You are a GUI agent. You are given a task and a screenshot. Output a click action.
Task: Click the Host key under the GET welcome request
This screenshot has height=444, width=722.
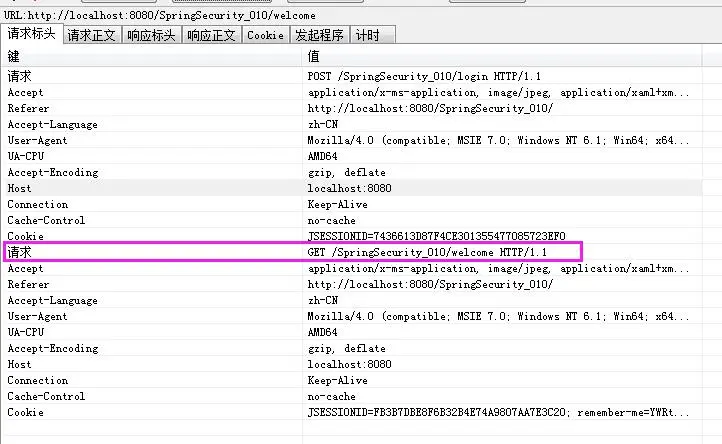[x=19, y=364]
